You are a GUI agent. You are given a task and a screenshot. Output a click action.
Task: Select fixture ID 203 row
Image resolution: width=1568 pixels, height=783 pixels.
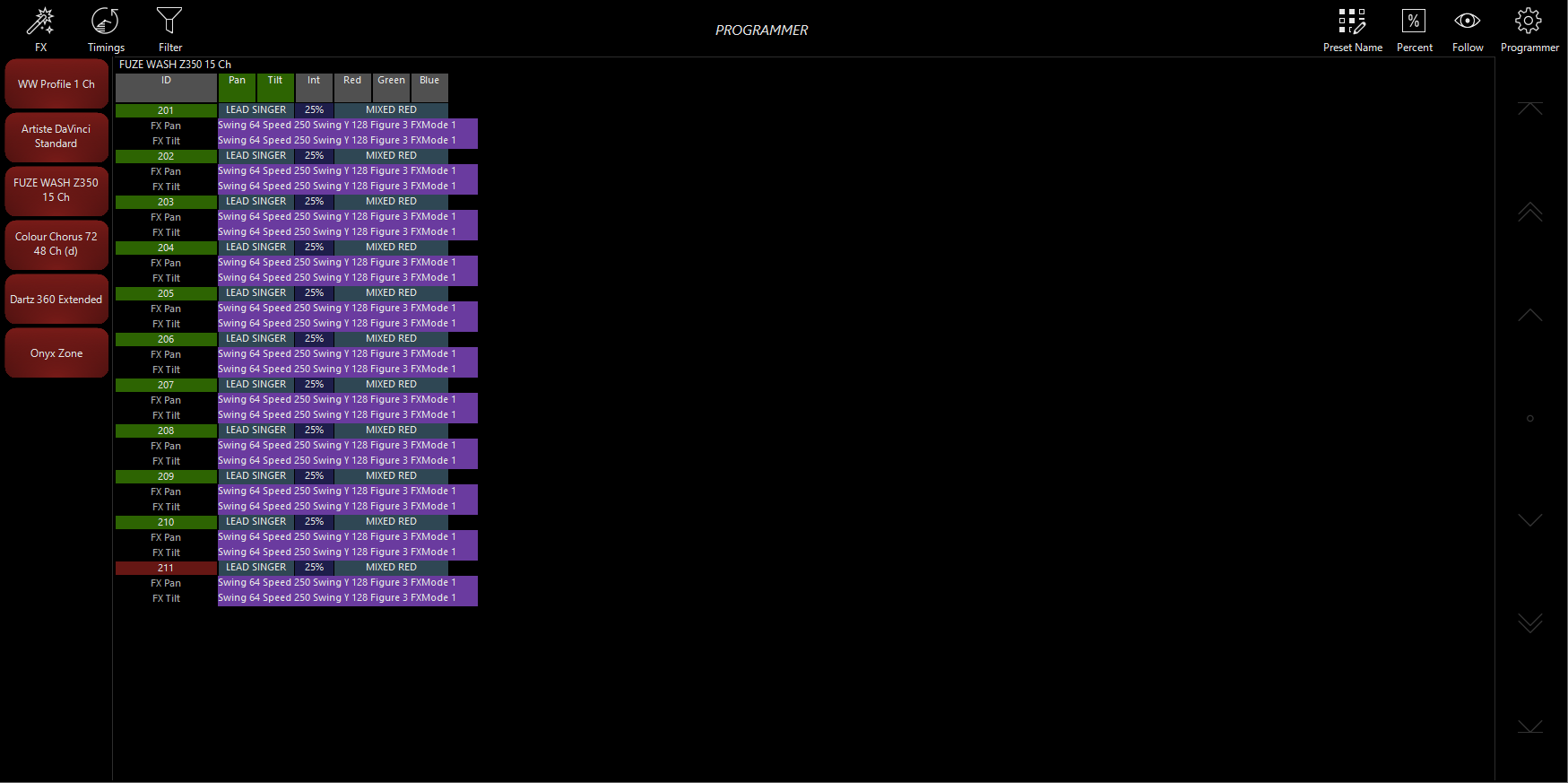pos(166,202)
